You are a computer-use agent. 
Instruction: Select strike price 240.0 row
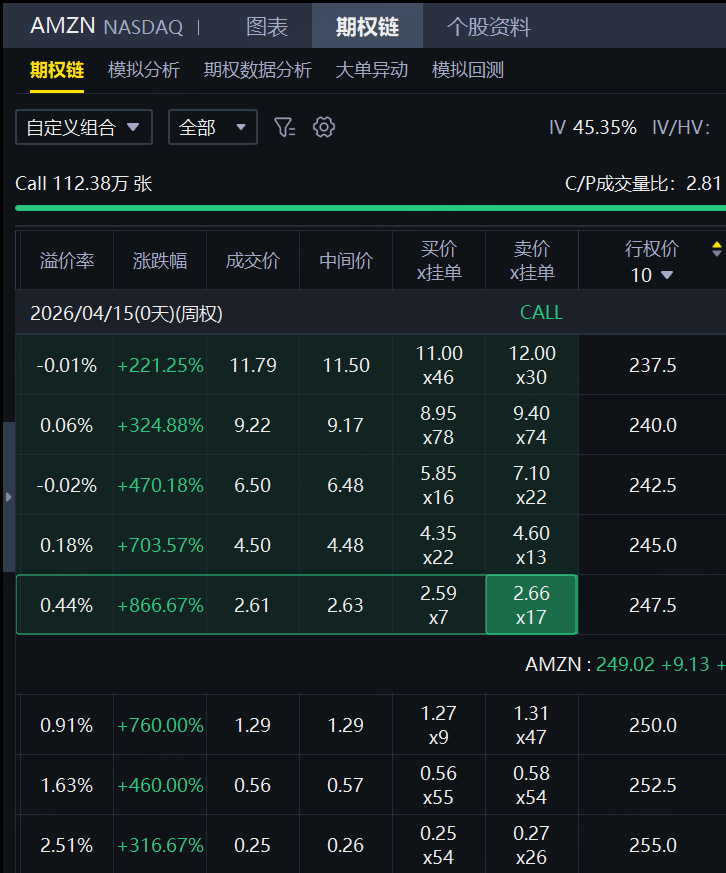653,425
